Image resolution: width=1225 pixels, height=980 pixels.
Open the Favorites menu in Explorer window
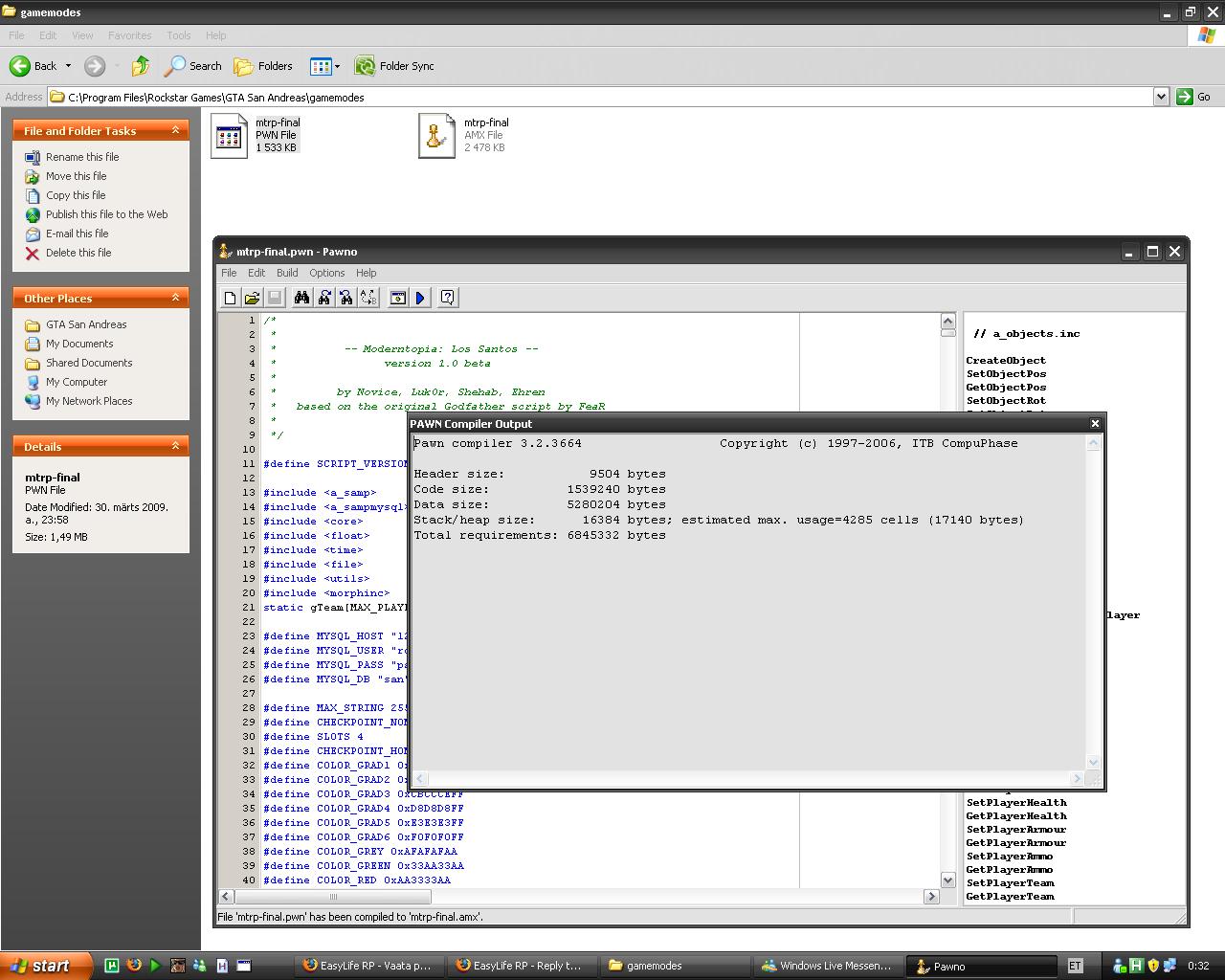(x=129, y=35)
